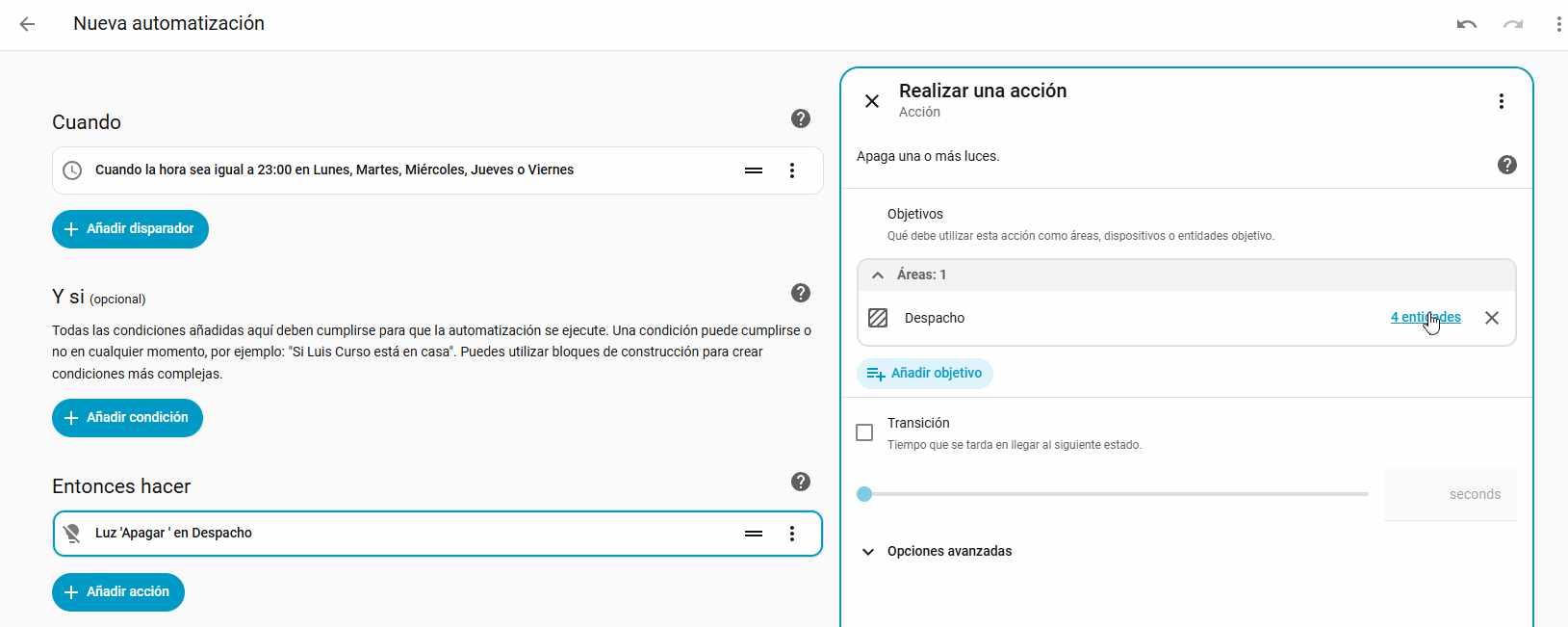Click the undo icon in header
Screen dimensions: 1568x627
[x=1466, y=24]
